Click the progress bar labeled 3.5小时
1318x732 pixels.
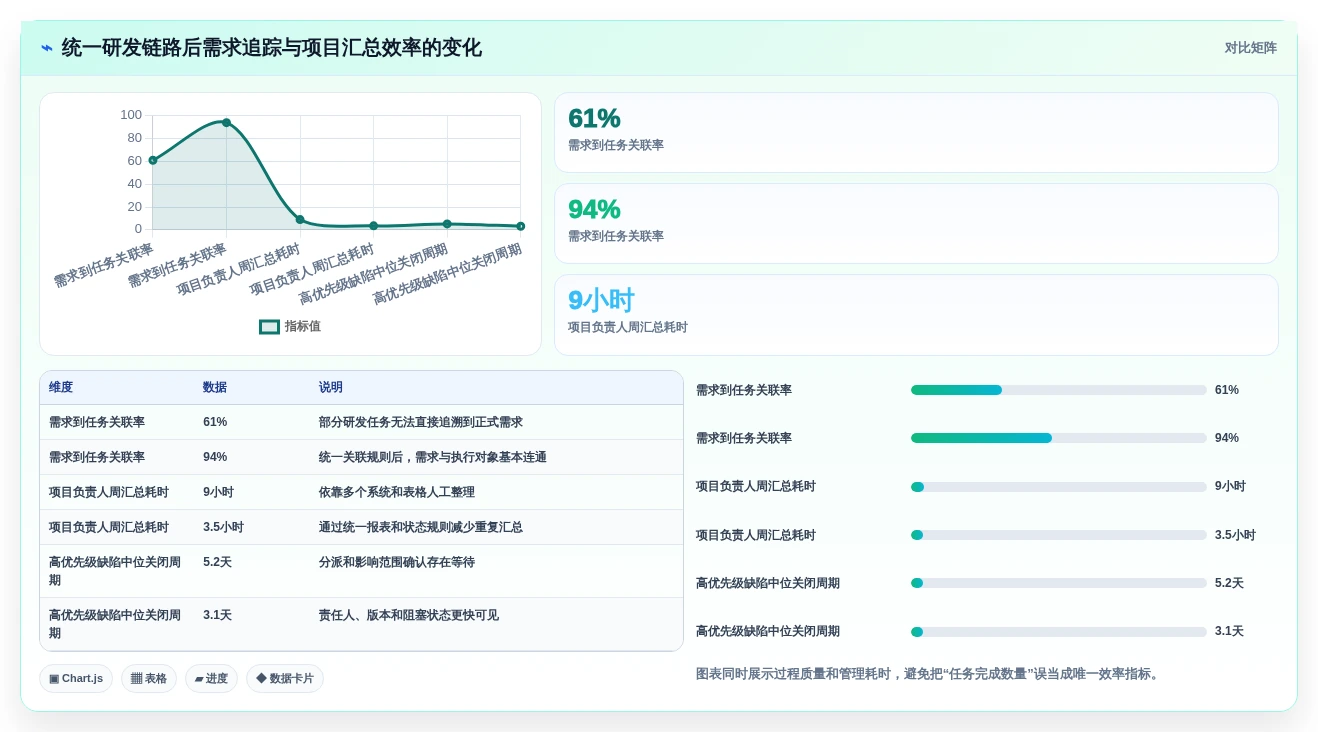[1058, 535]
